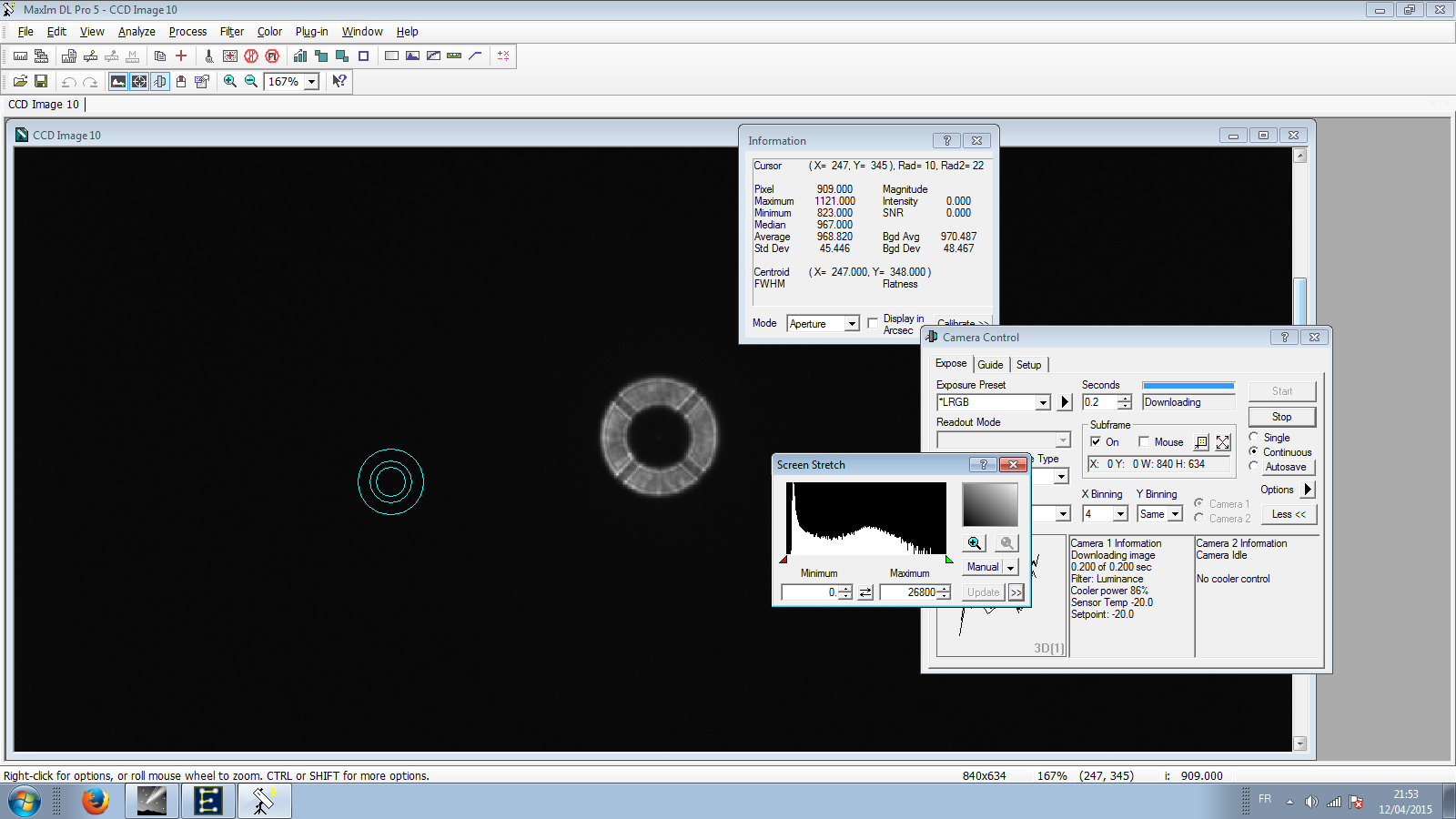This screenshot has width=1456, height=819.
Task: Zoom in using magnifier plus icon
Action: coord(230,81)
